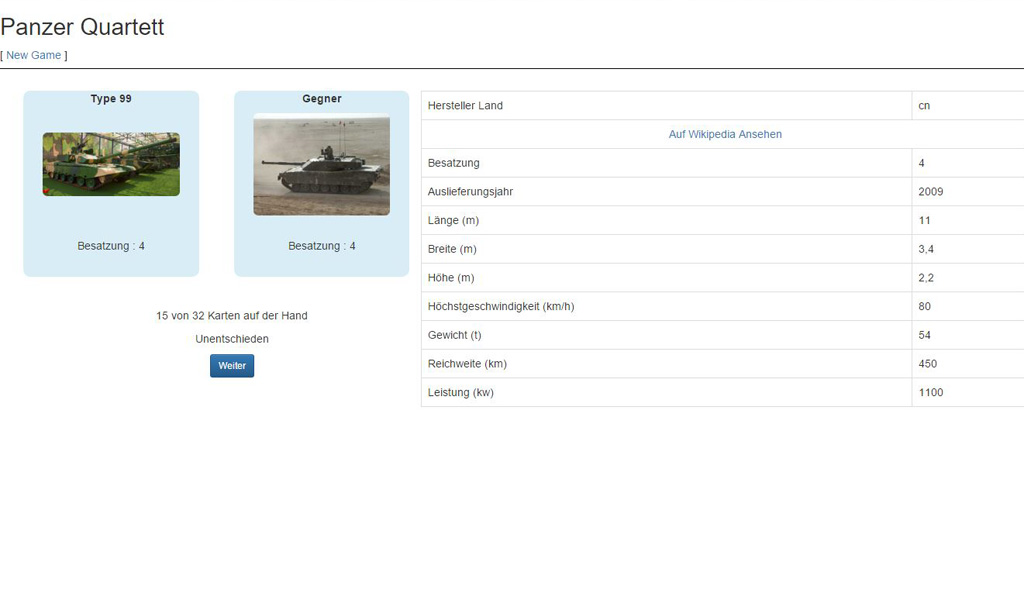Select the Besatzung table row label
The width and height of the screenshot is (1024, 600).
[453, 163]
